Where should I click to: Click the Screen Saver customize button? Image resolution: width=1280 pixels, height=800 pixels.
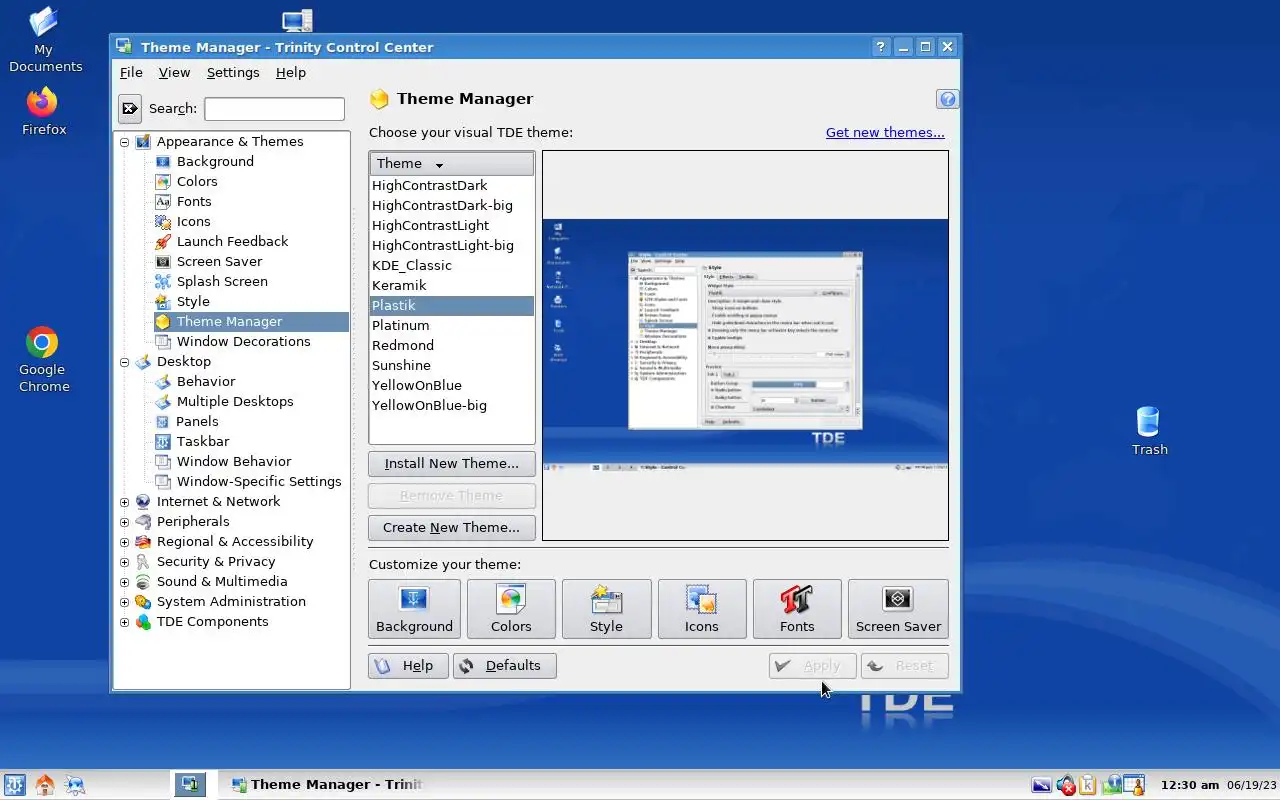[898, 609]
